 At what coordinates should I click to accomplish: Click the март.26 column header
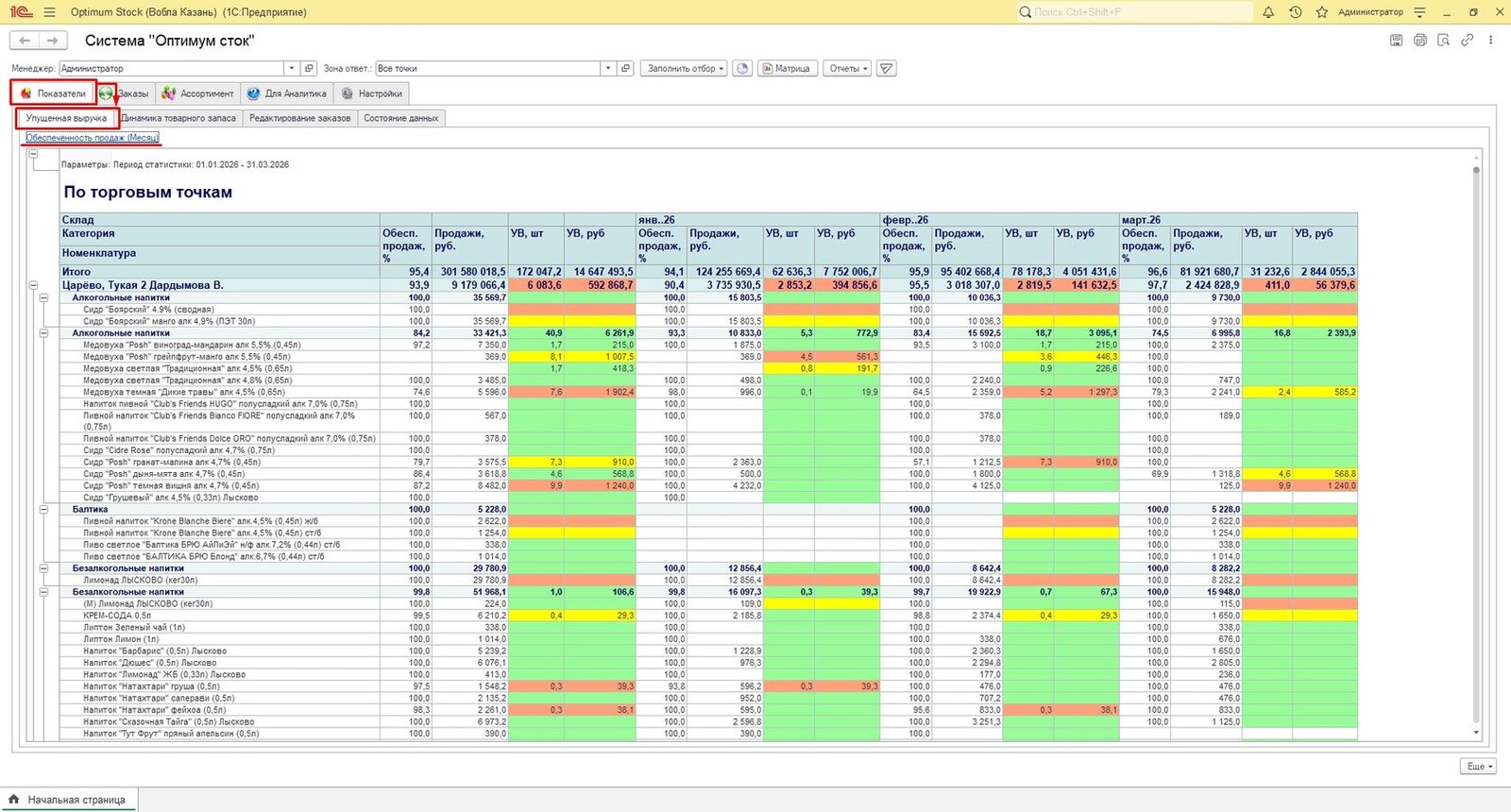coord(1238,220)
